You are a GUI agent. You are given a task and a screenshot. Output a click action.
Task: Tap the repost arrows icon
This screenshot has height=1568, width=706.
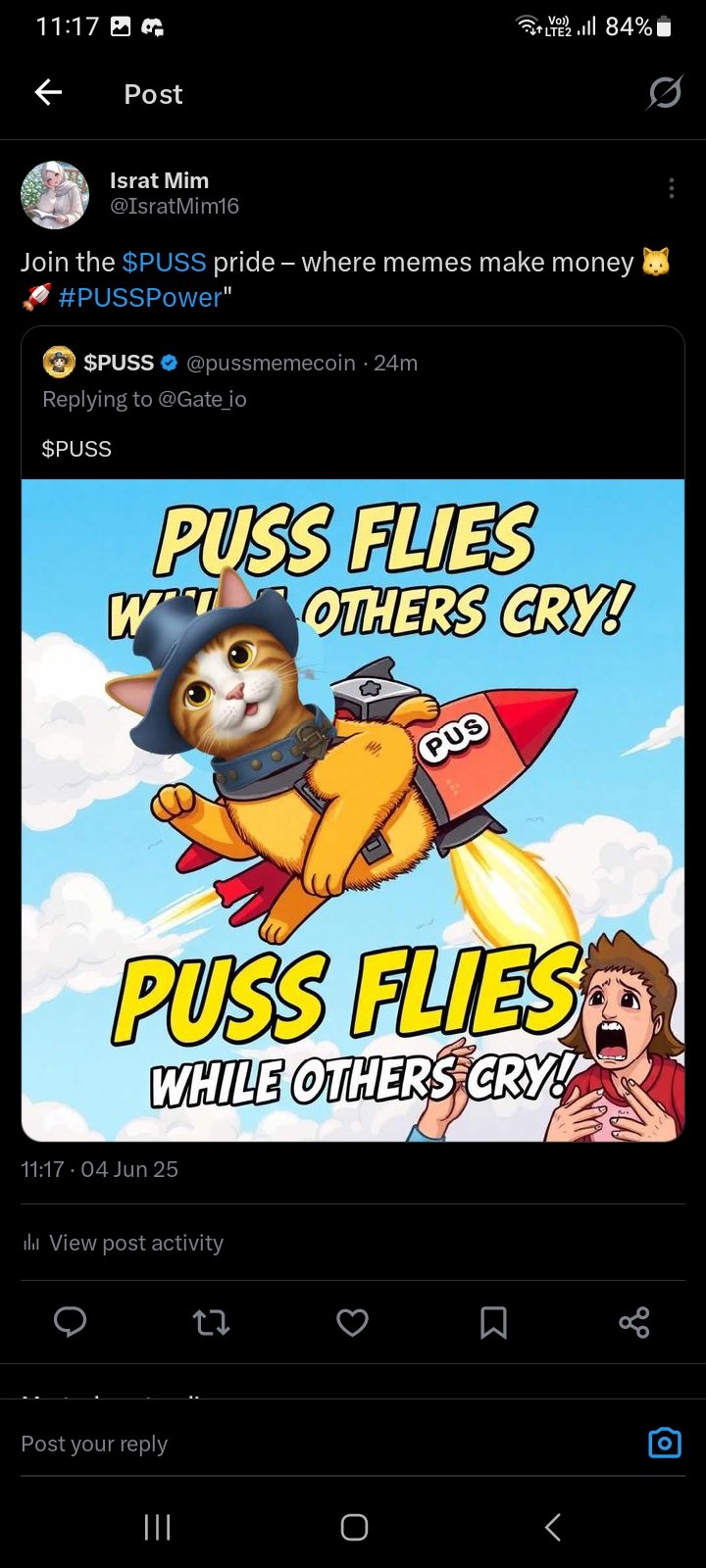[211, 1323]
